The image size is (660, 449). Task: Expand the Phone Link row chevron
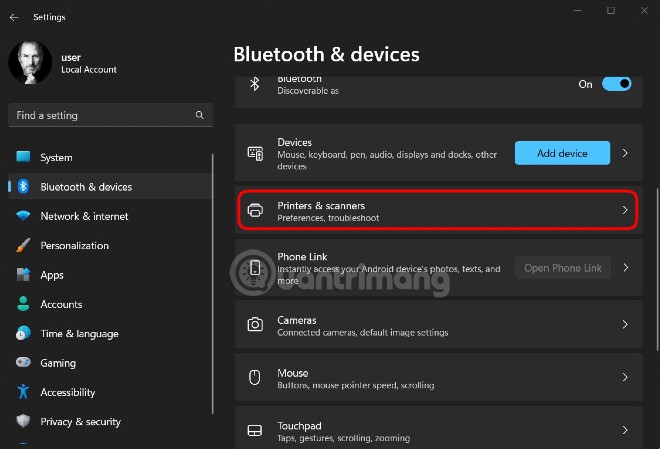[625, 267]
